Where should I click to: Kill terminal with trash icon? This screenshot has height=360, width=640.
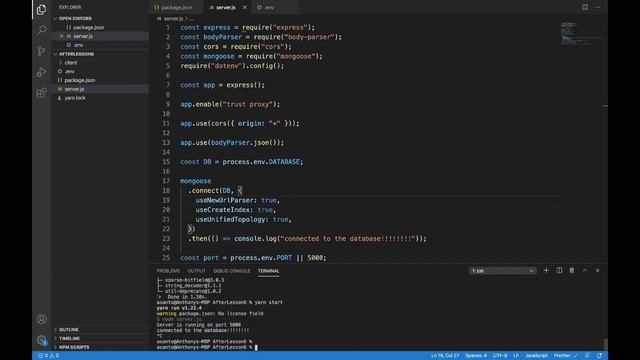572,270
